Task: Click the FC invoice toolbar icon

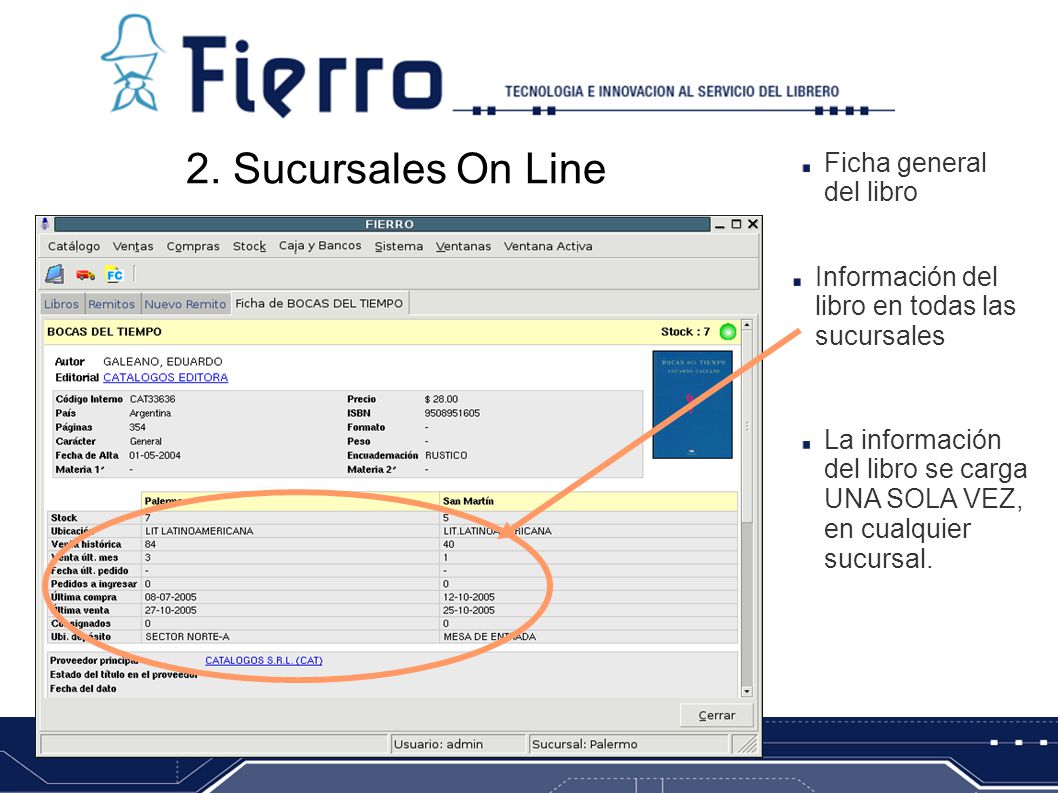Action: [115, 275]
